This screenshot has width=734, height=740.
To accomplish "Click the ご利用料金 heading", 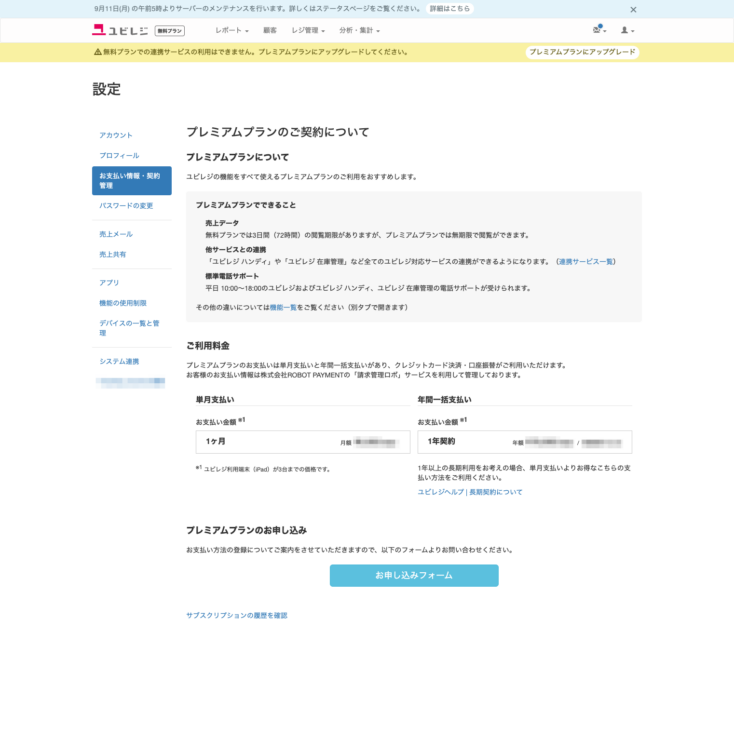I will 208,345.
